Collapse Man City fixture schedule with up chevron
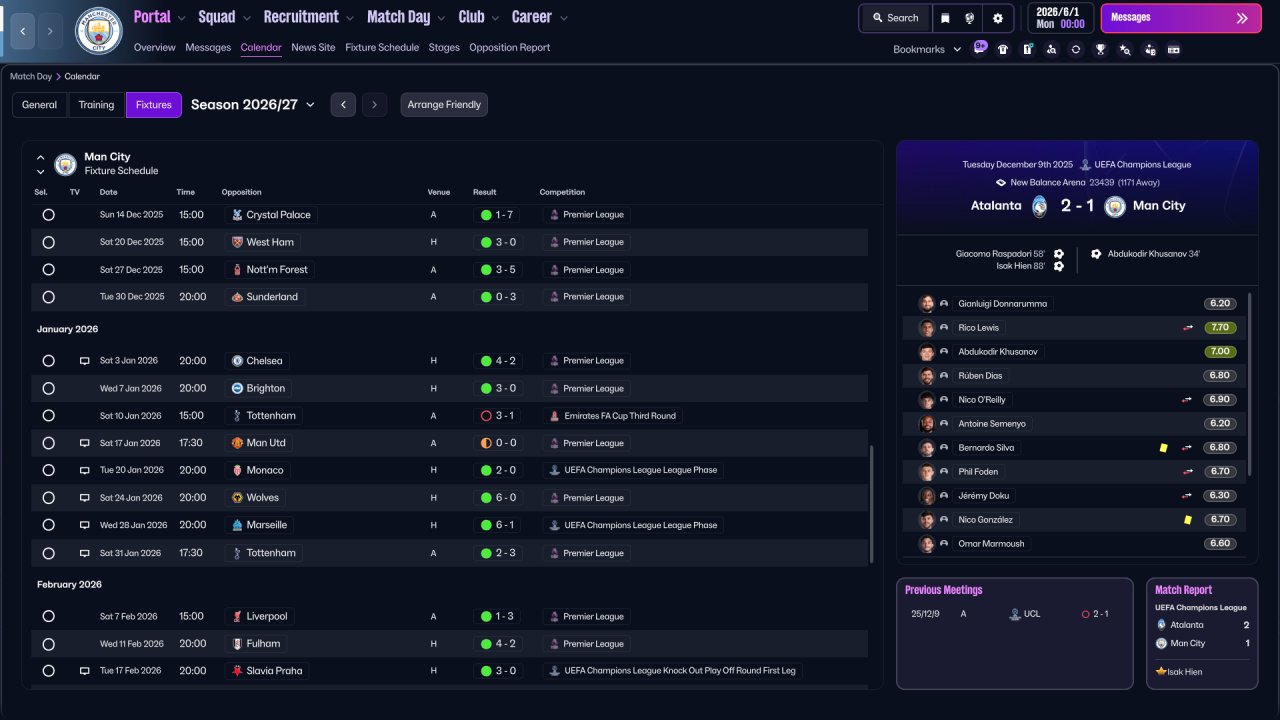1280x720 pixels. (x=41, y=157)
